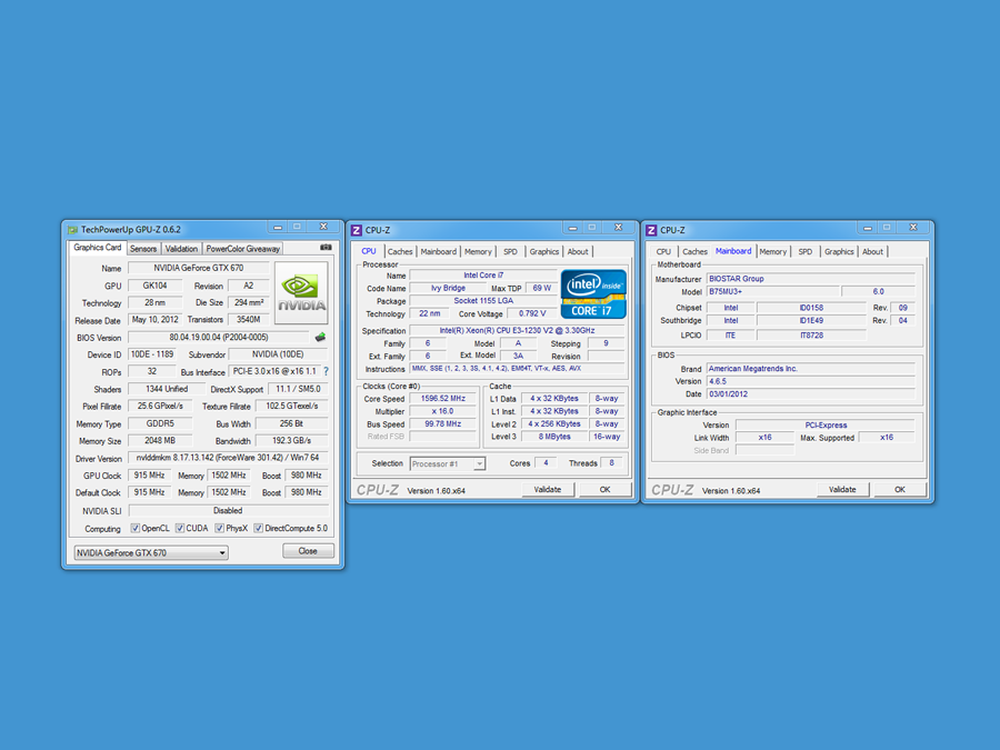This screenshot has height=750, width=1000.
Task: Click the GPU-Z screenshot camera icon
Action: tap(326, 247)
